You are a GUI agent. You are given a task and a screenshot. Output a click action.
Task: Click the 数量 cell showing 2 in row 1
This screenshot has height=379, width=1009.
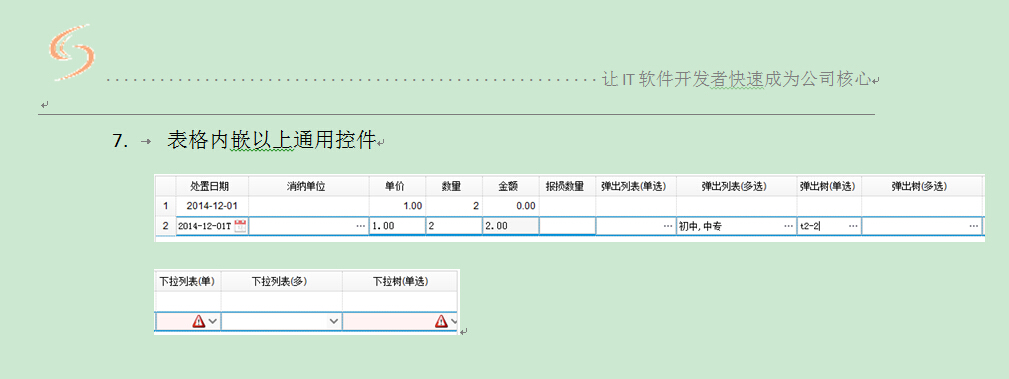[454, 207]
